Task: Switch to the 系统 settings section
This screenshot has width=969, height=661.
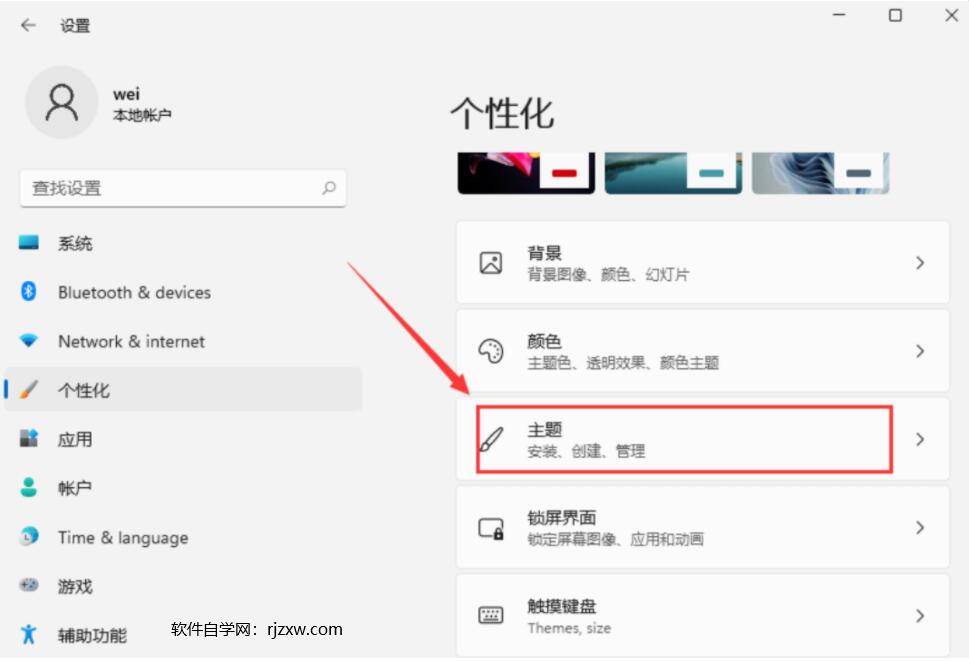Action: [75, 243]
